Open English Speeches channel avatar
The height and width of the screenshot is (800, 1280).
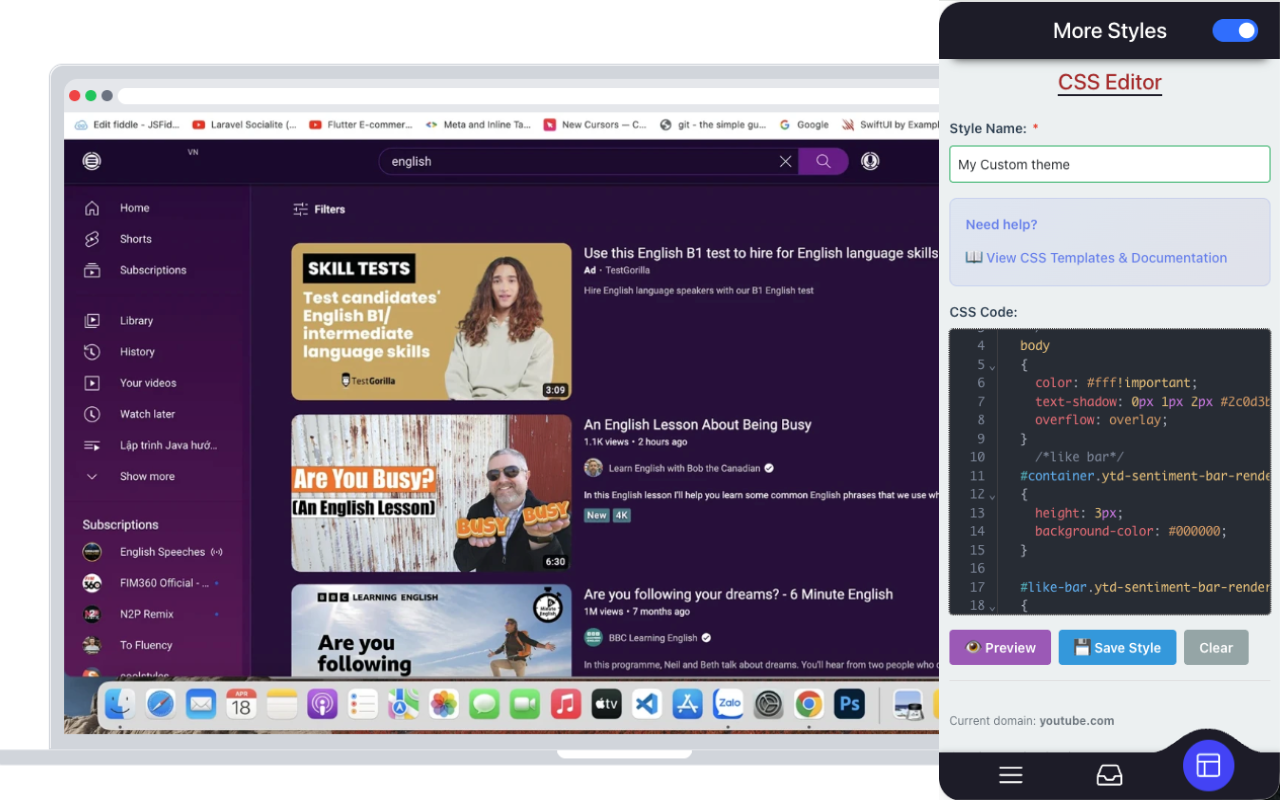[92, 552]
